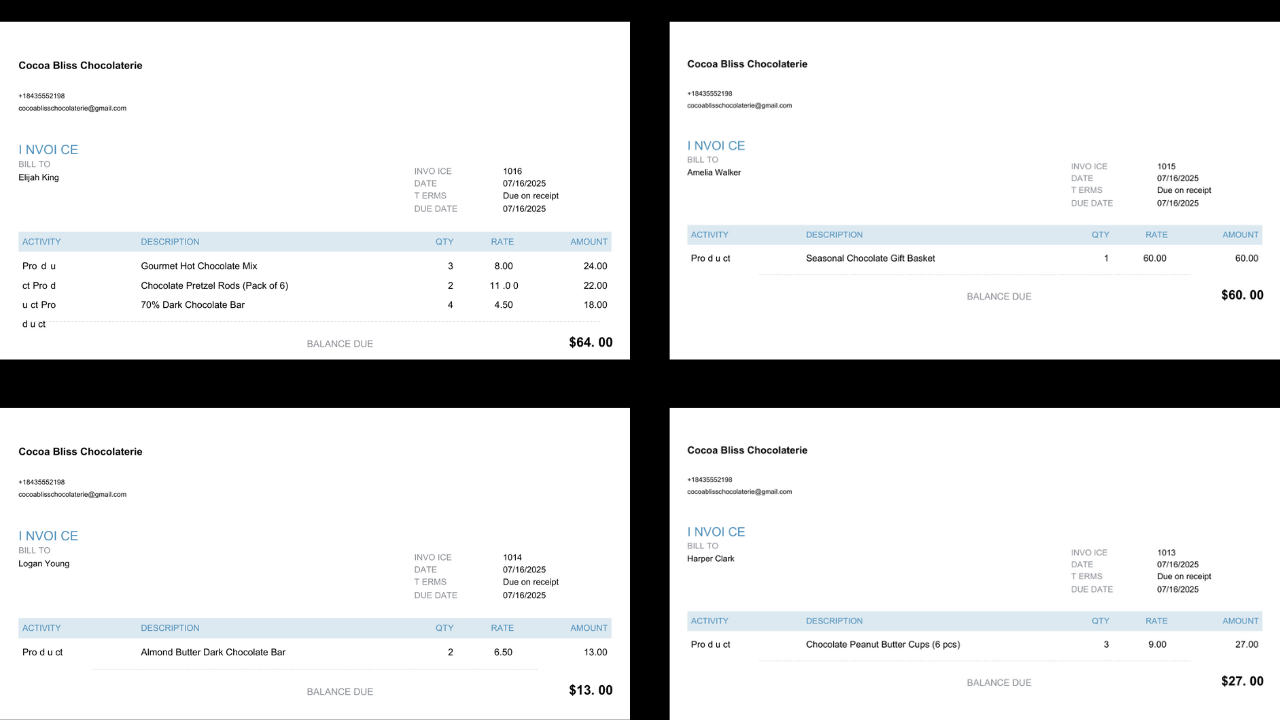This screenshot has width=1280, height=720.
Task: Click Due on receipt terms on invoice 1014
Action: [x=531, y=582]
